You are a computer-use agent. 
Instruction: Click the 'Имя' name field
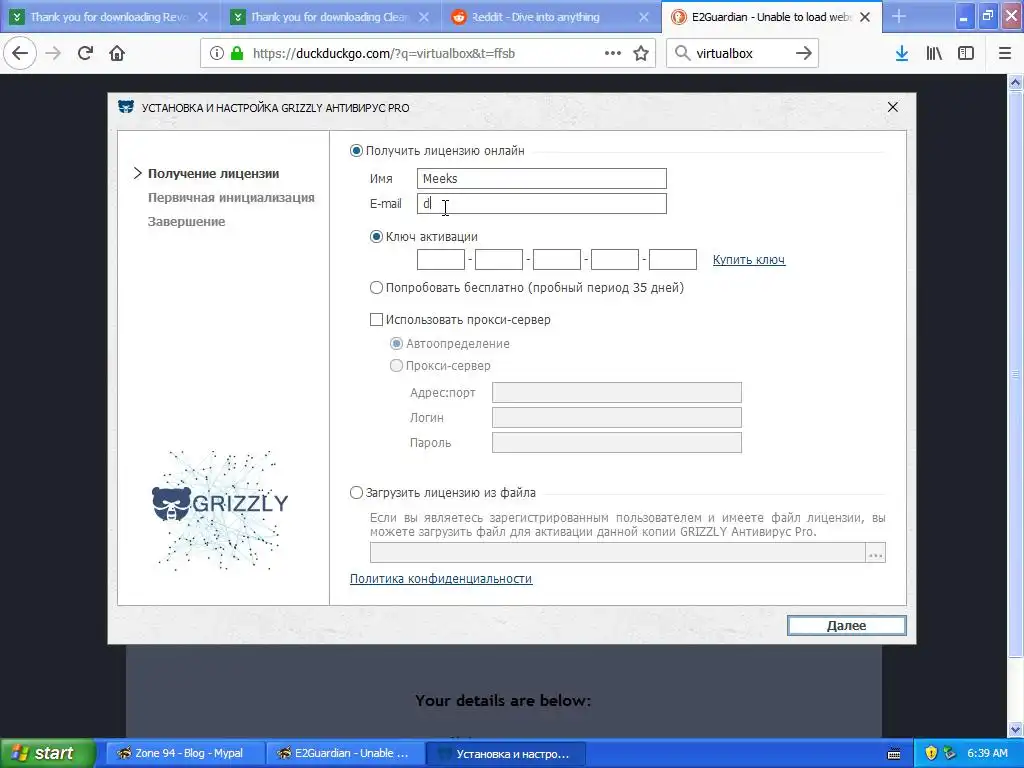click(x=542, y=178)
